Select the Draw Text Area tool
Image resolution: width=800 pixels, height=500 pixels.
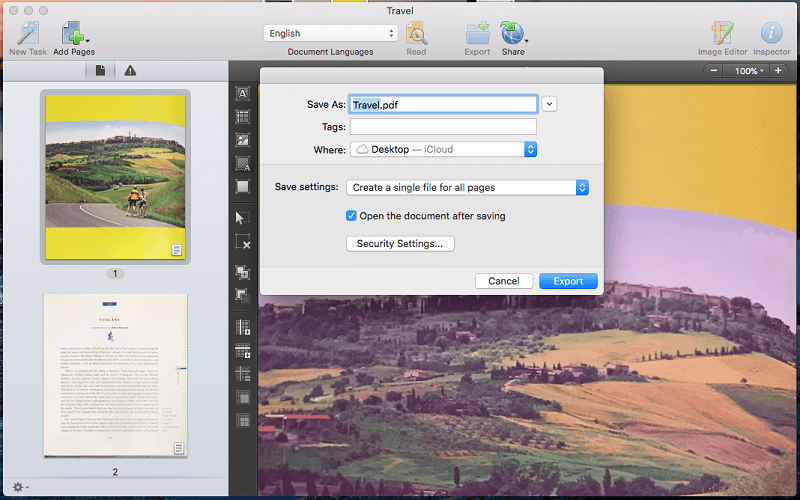point(243,93)
